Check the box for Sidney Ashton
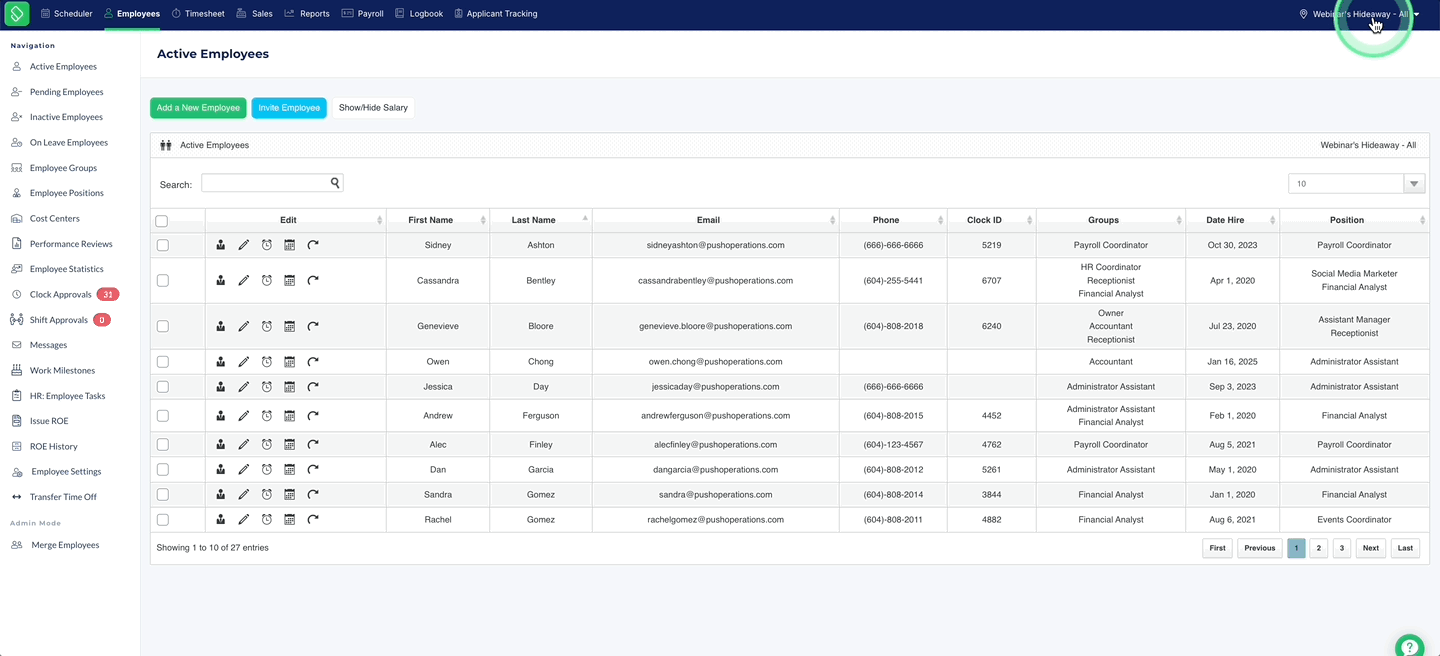1440x656 pixels. click(163, 245)
